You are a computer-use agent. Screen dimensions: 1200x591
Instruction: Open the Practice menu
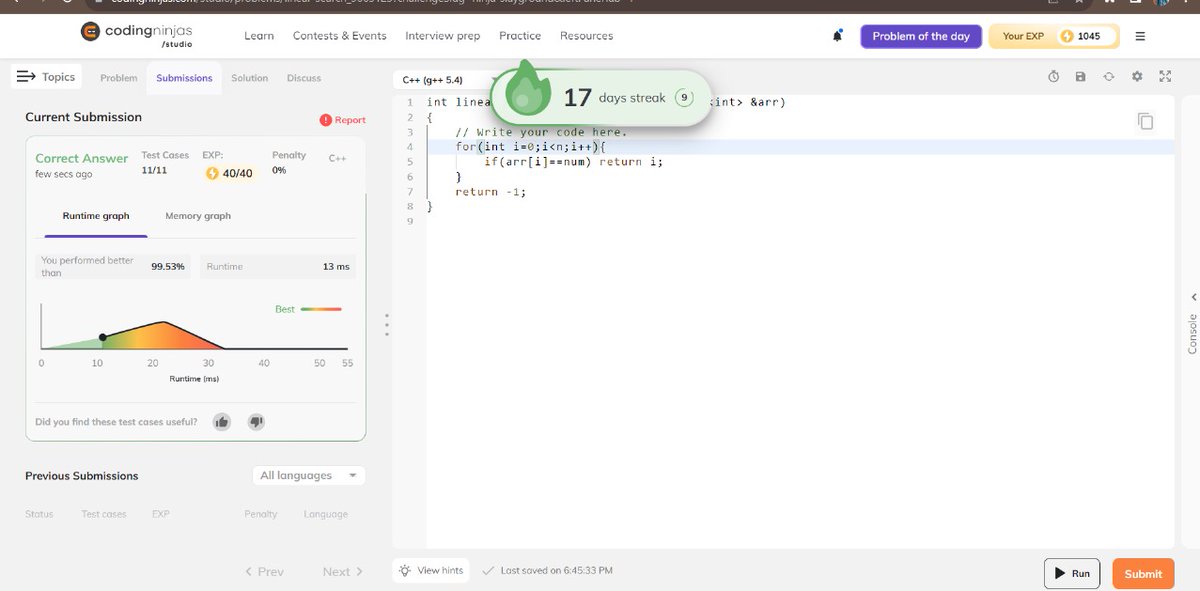pos(519,35)
